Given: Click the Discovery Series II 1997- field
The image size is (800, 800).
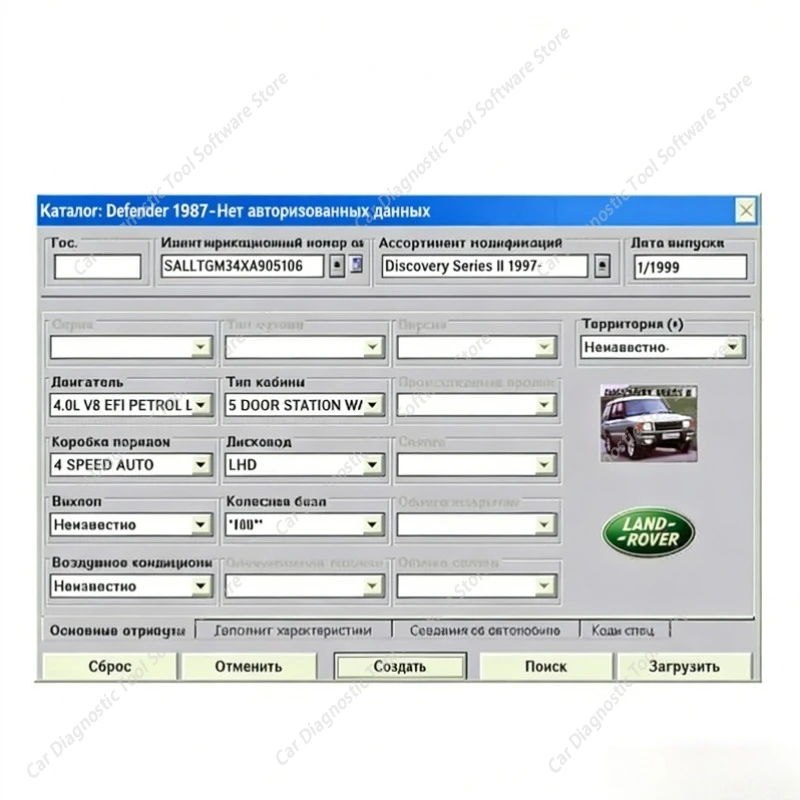Looking at the screenshot, I should pyautogui.click(x=485, y=266).
